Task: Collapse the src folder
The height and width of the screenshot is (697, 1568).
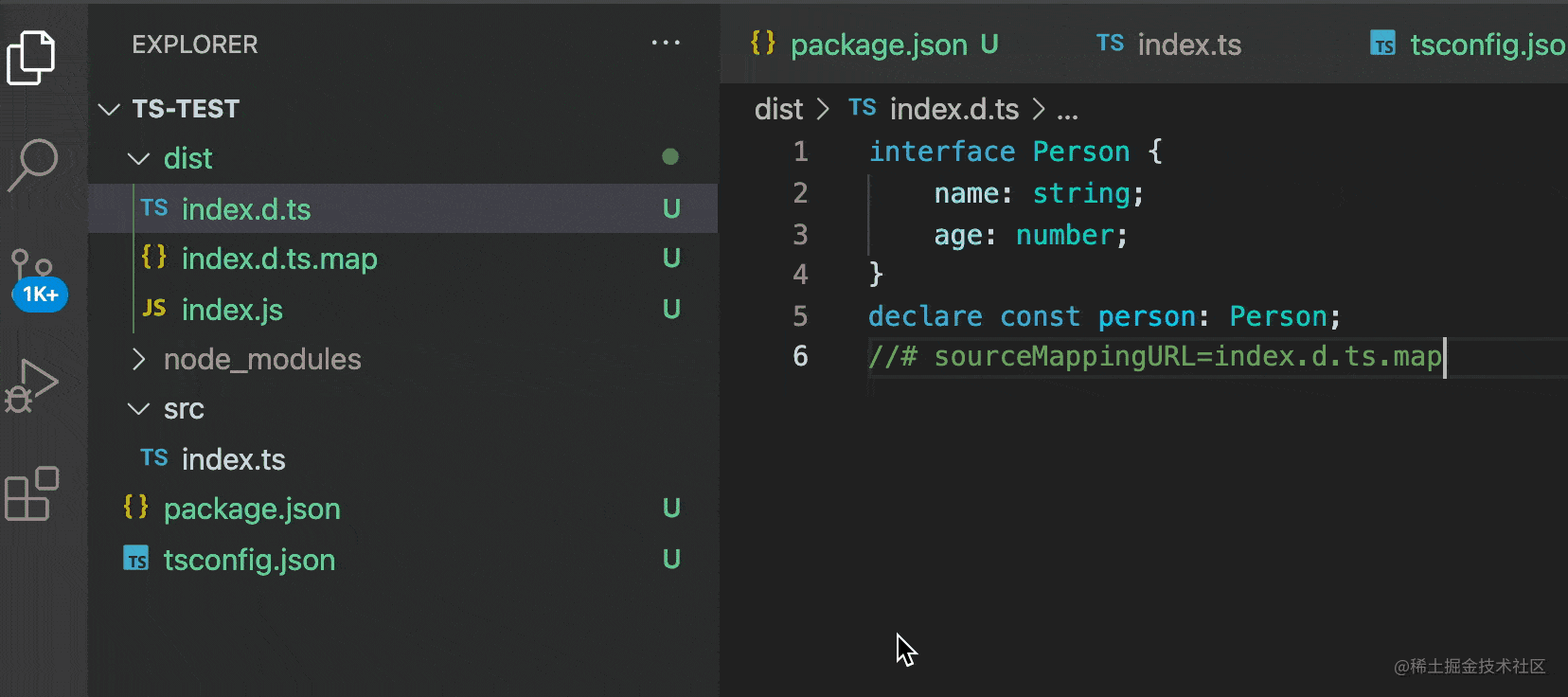Action: click(x=139, y=409)
